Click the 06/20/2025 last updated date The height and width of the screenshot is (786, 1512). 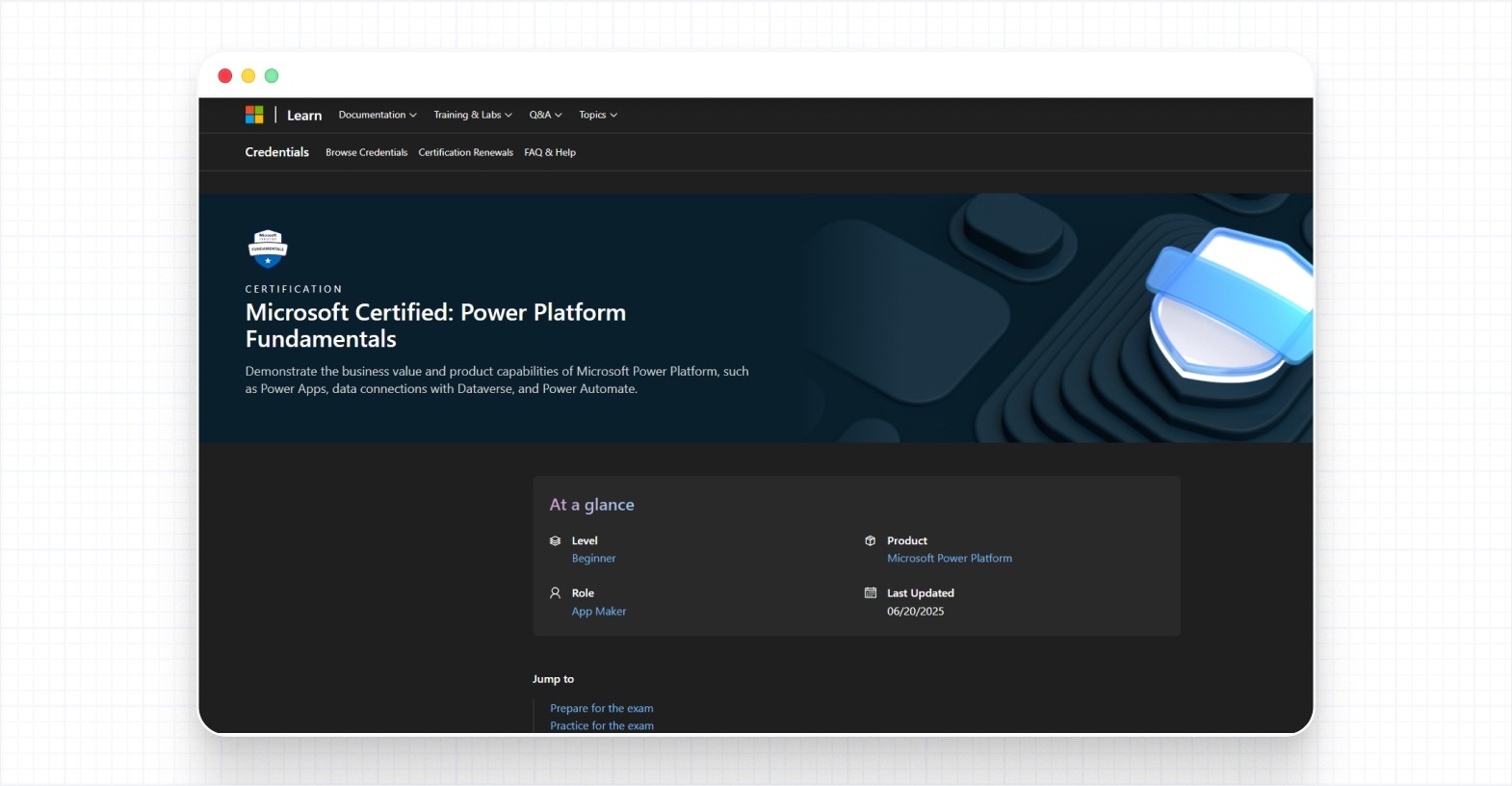(x=916, y=612)
